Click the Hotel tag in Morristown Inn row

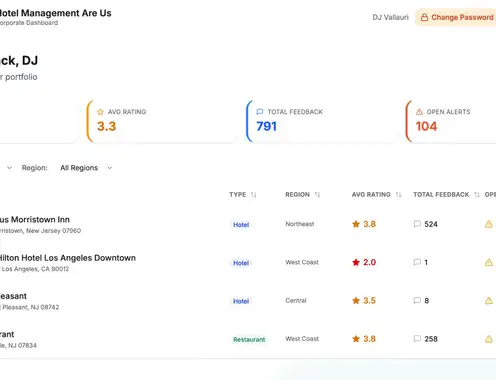click(x=241, y=225)
